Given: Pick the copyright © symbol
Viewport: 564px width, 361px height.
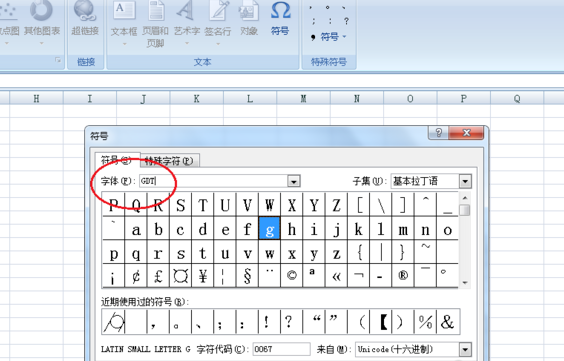Looking at the screenshot, I should point(292,276).
